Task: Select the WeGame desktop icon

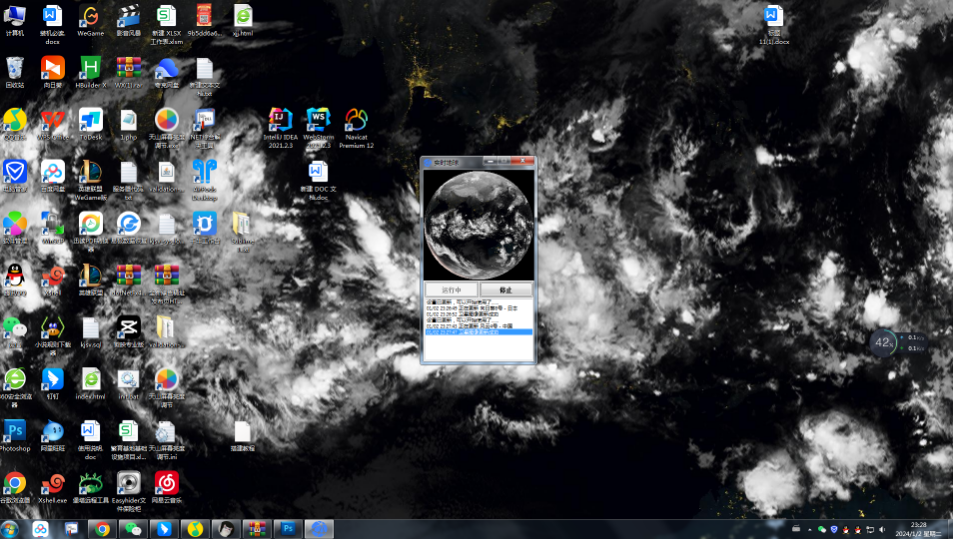Action: click(x=90, y=17)
